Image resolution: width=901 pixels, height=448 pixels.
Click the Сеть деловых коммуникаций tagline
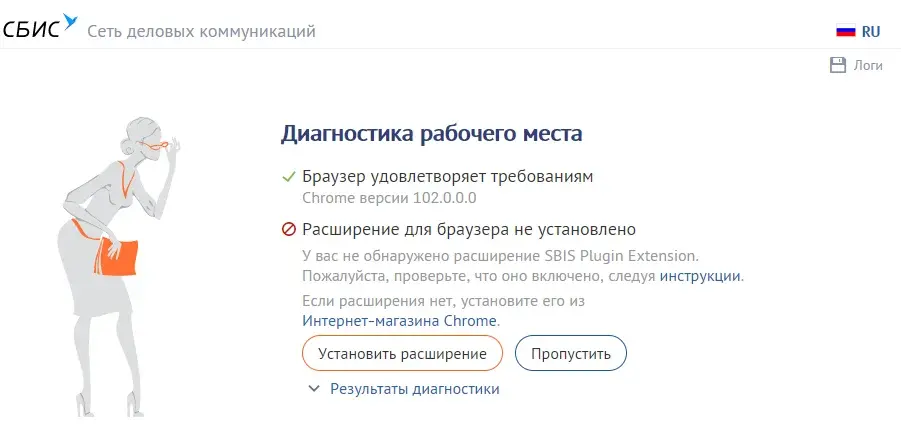pos(201,31)
